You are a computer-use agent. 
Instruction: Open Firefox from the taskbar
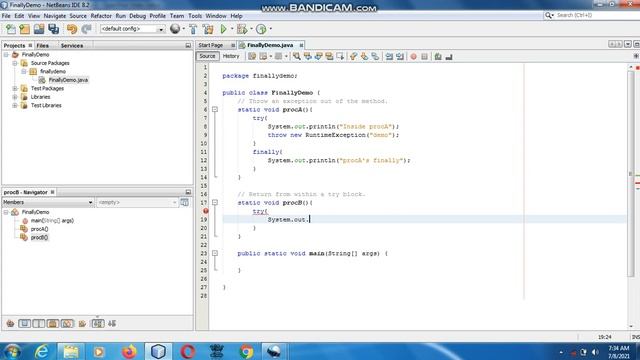tap(129, 351)
